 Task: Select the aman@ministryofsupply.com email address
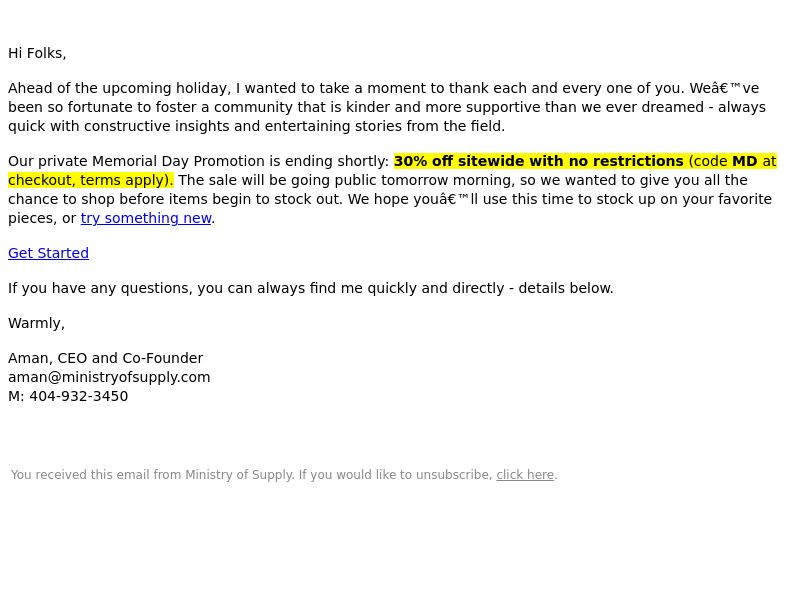click(x=109, y=377)
